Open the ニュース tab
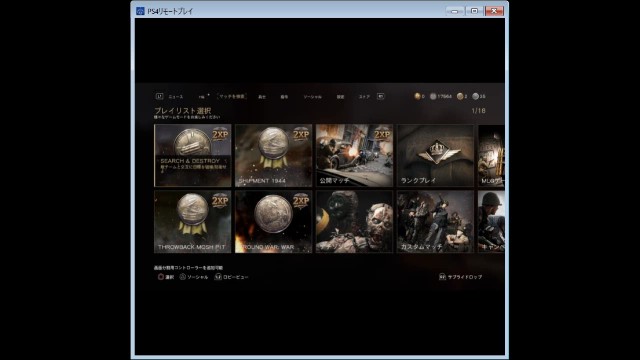The image size is (640, 360). click(x=176, y=97)
